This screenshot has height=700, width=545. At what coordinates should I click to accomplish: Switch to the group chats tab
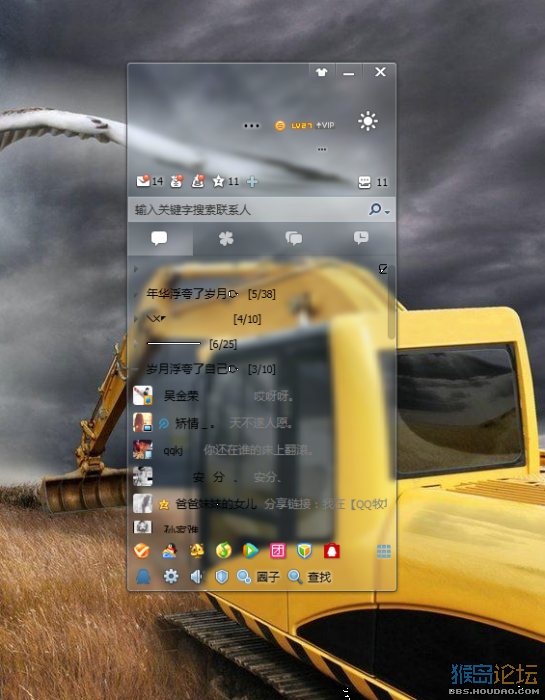294,238
